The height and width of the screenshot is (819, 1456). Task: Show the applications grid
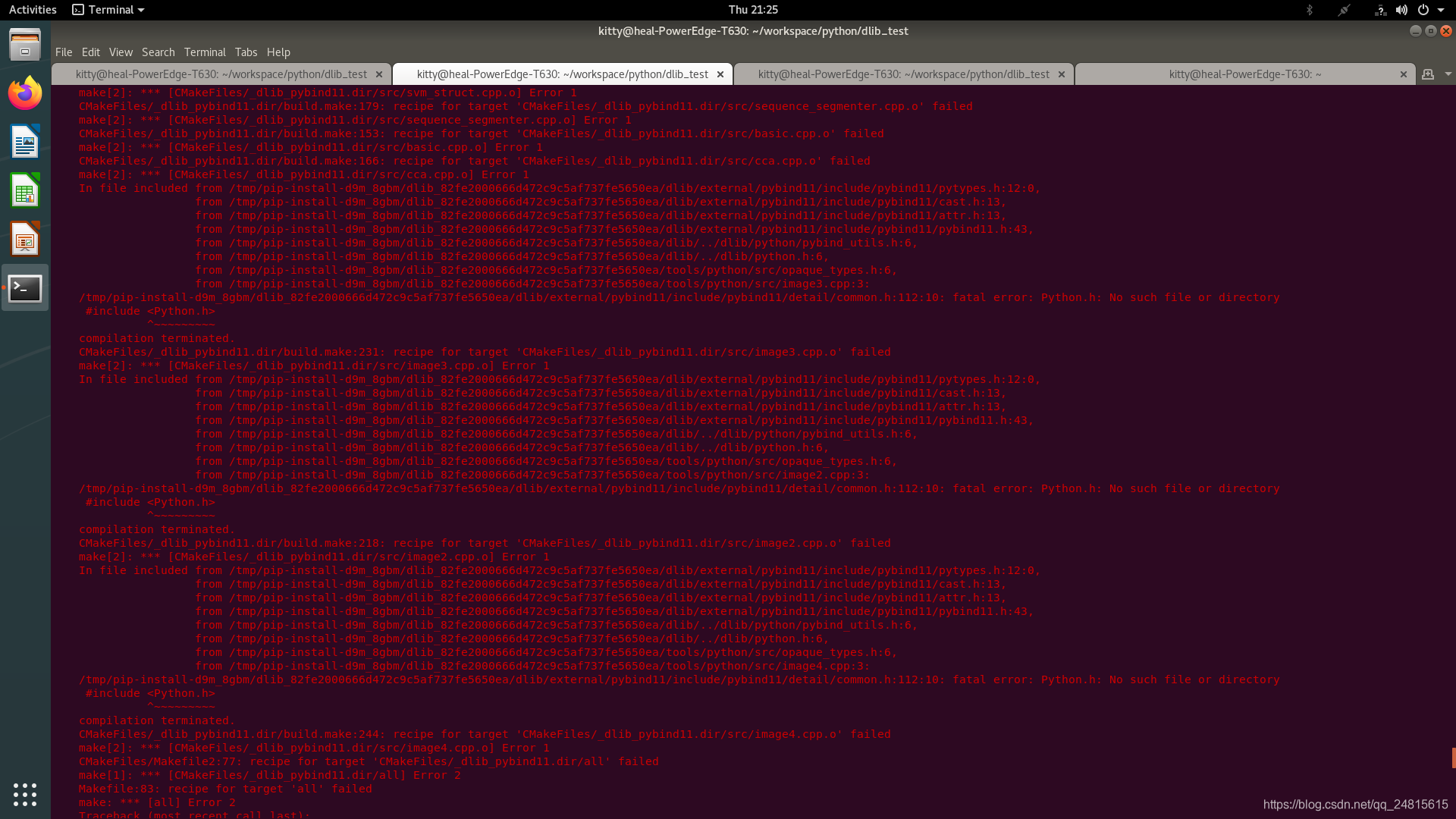pyautogui.click(x=25, y=794)
